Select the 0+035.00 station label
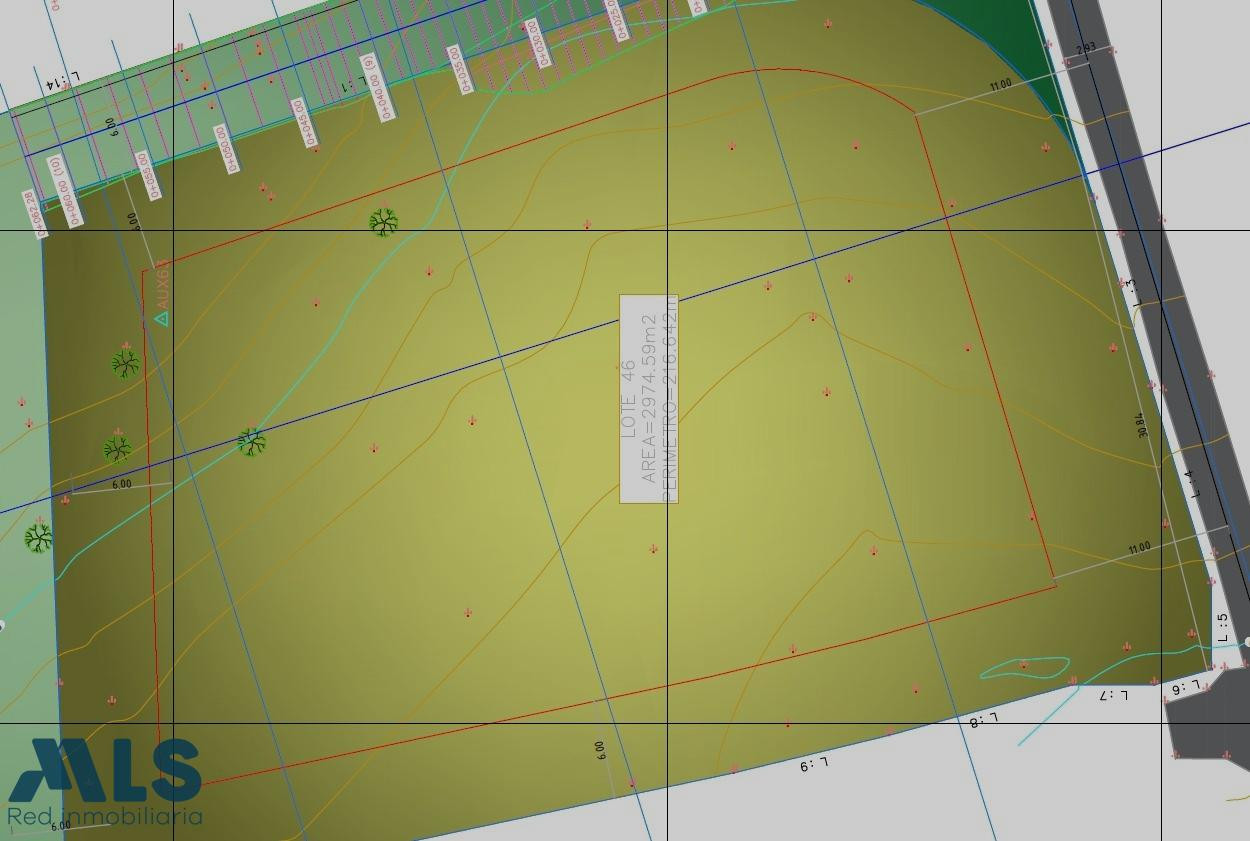1250x841 pixels. [x=460, y=69]
